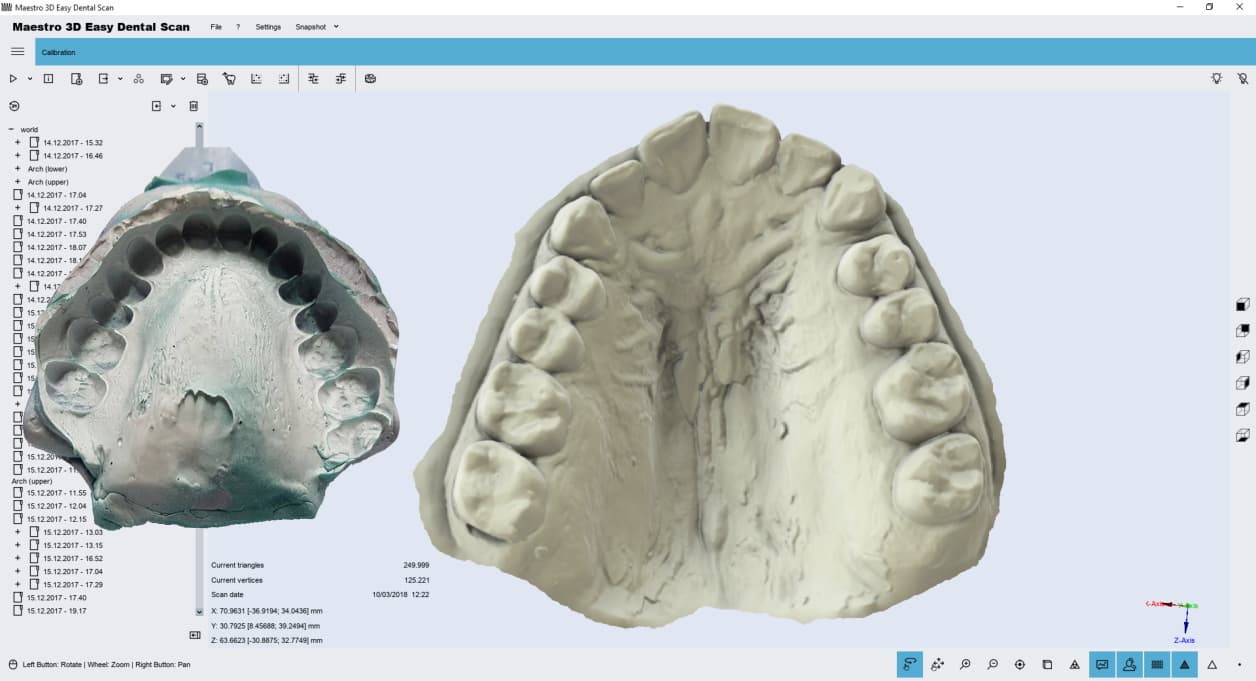Click the trash delete icon above tree

coord(194,106)
